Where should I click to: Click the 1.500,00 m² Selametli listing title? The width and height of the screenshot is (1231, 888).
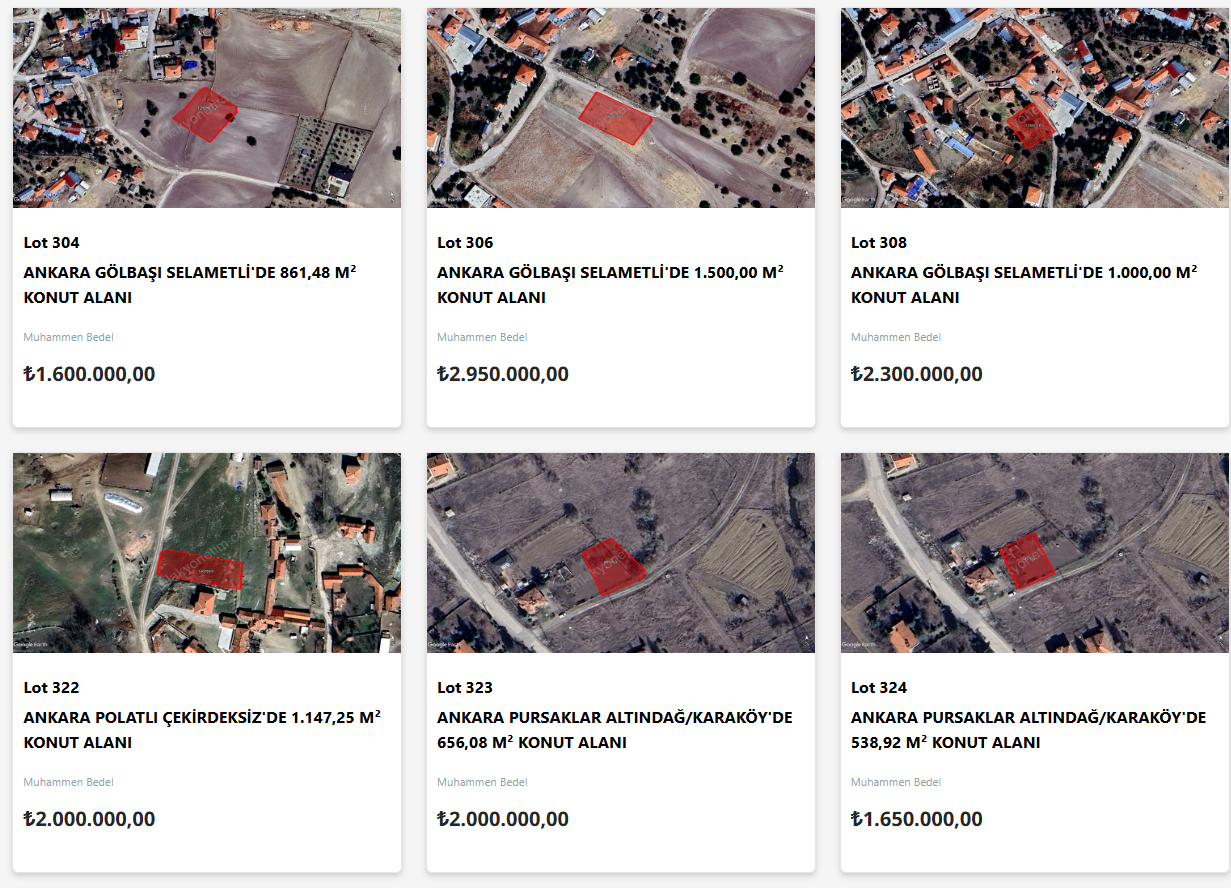click(610, 284)
